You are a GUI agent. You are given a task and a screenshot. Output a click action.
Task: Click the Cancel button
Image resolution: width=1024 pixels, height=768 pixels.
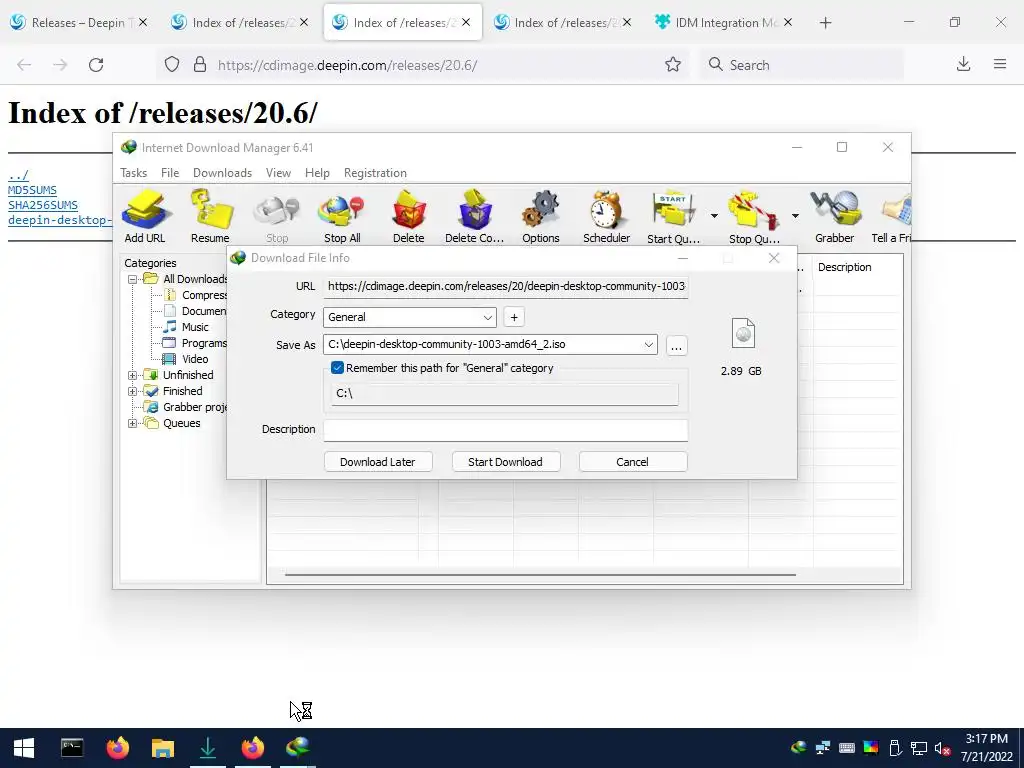[x=632, y=462]
